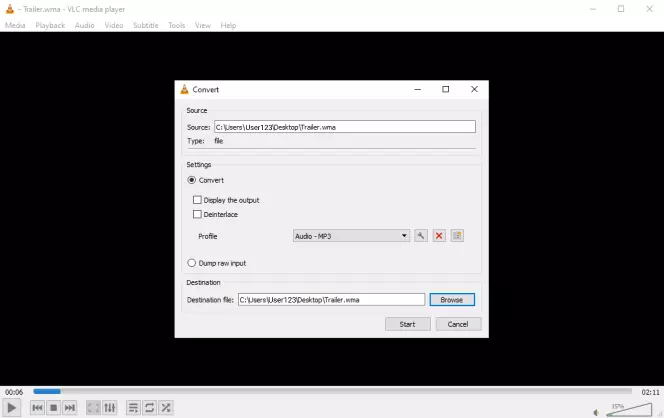The image size is (664, 418).
Task: Open the Subtitle menu
Action: [146, 25]
